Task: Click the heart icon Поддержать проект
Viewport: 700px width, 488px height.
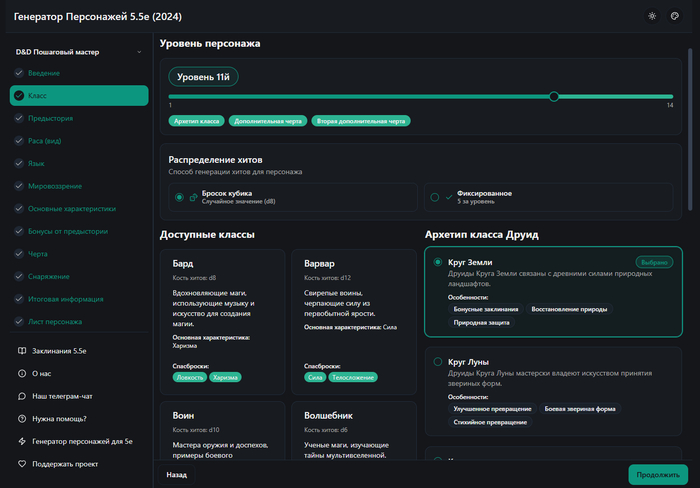Action: [21, 464]
